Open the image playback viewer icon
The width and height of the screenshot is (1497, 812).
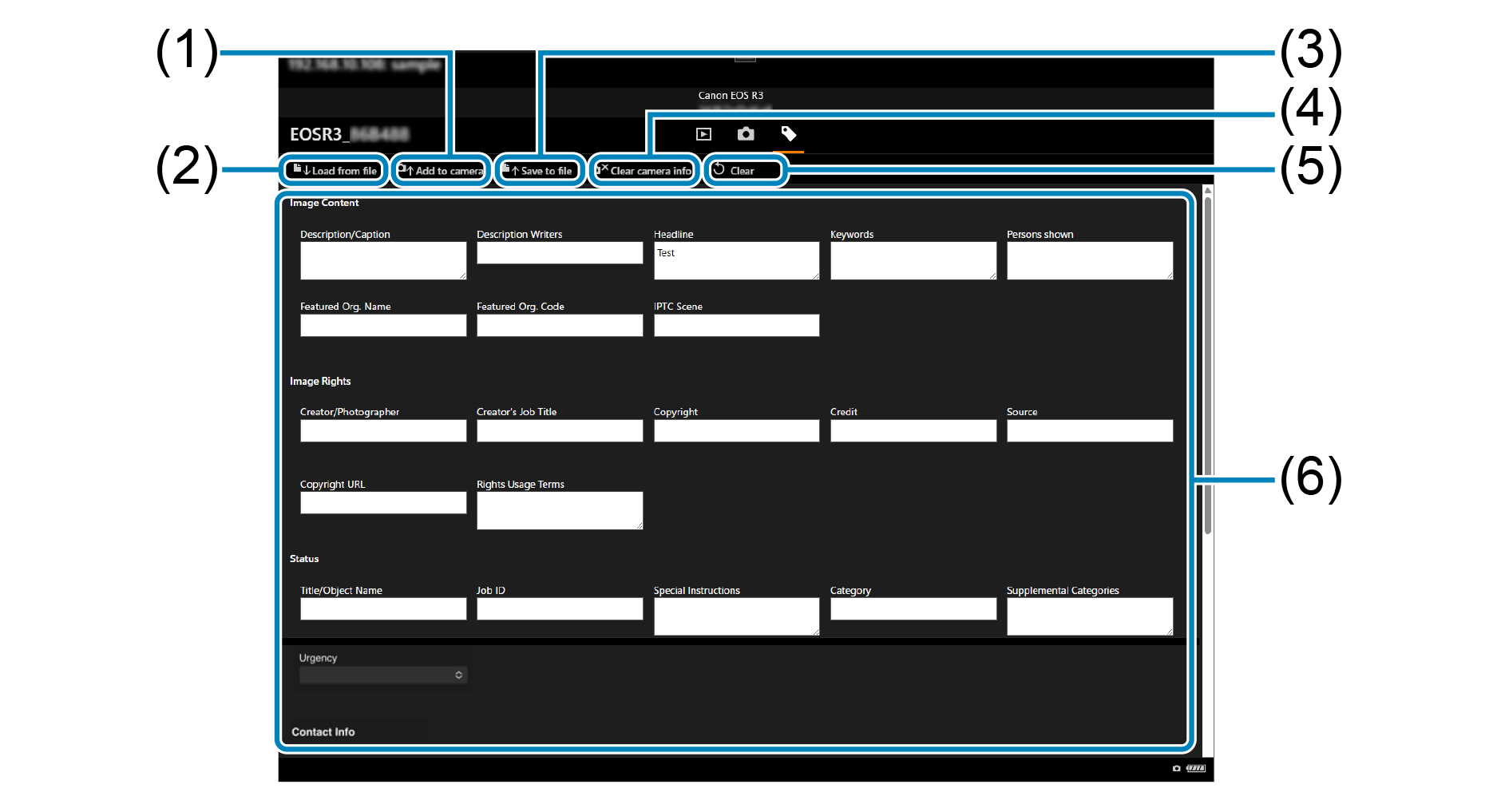(703, 134)
